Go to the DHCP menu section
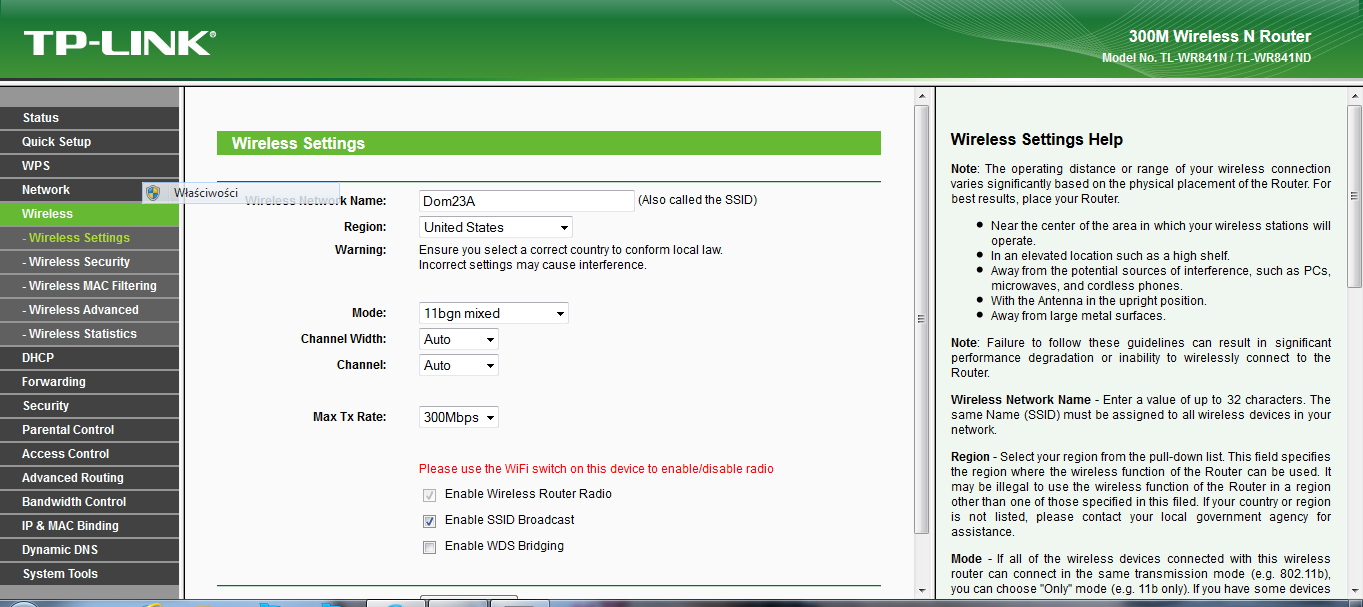 [38, 358]
